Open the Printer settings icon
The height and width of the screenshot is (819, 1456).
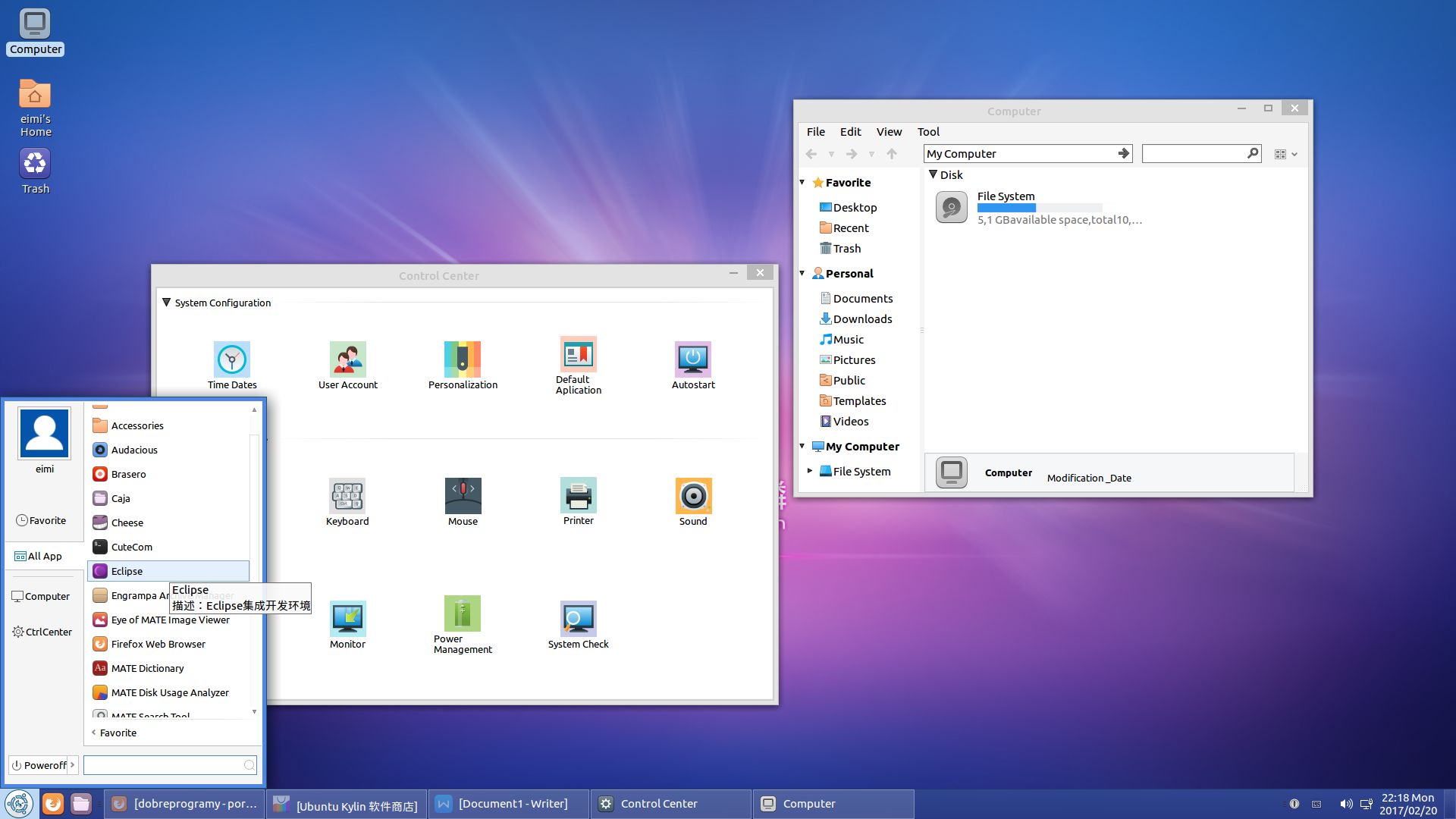pyautogui.click(x=578, y=495)
